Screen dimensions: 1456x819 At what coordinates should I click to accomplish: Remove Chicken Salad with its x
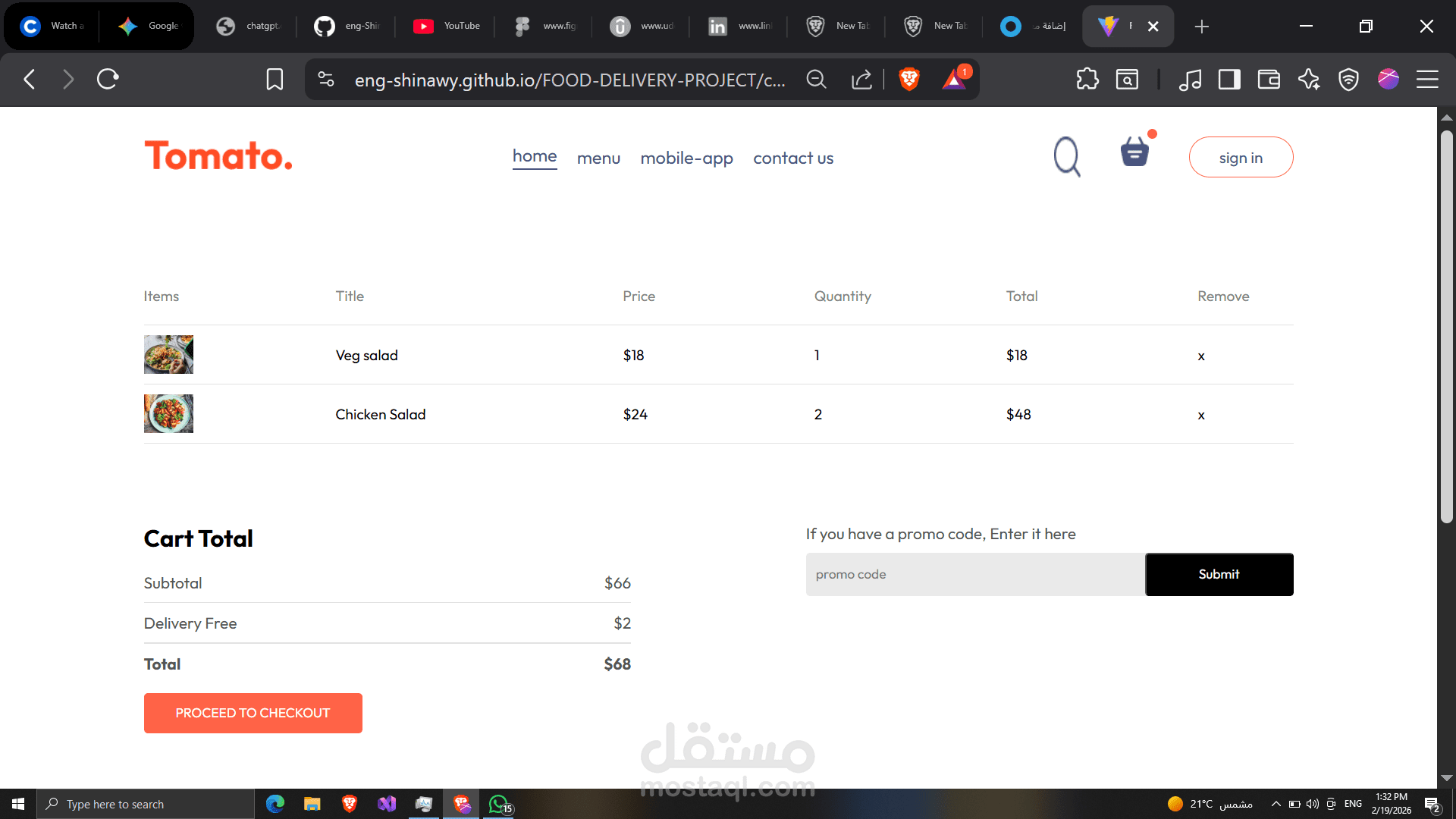[1201, 415]
